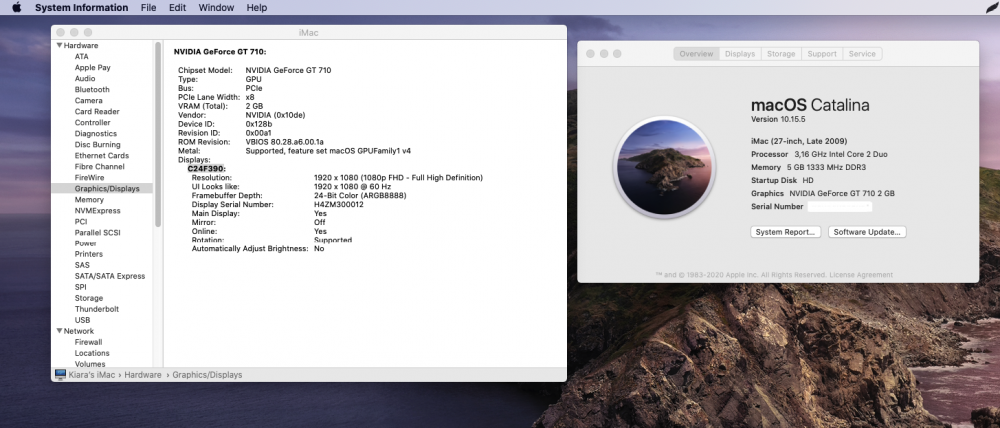Select USB in the sidebar

pos(82,320)
